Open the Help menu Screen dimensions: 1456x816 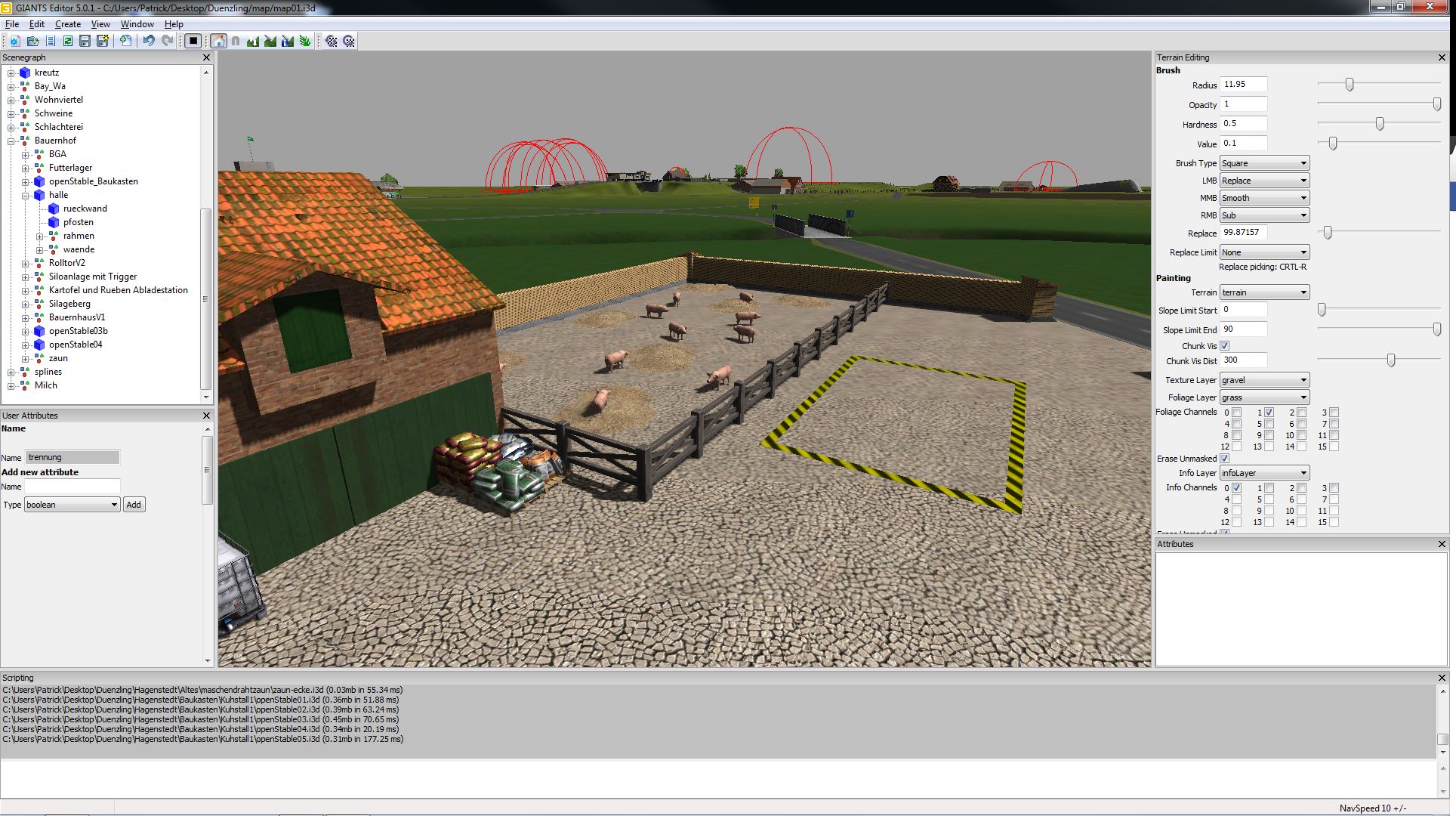(x=174, y=24)
